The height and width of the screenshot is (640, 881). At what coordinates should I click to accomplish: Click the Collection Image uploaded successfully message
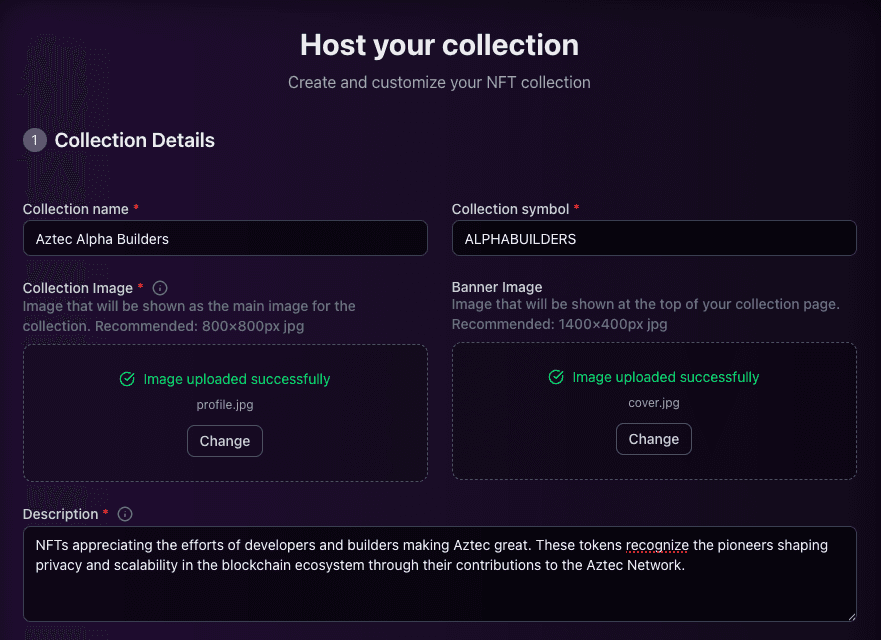(x=237, y=379)
